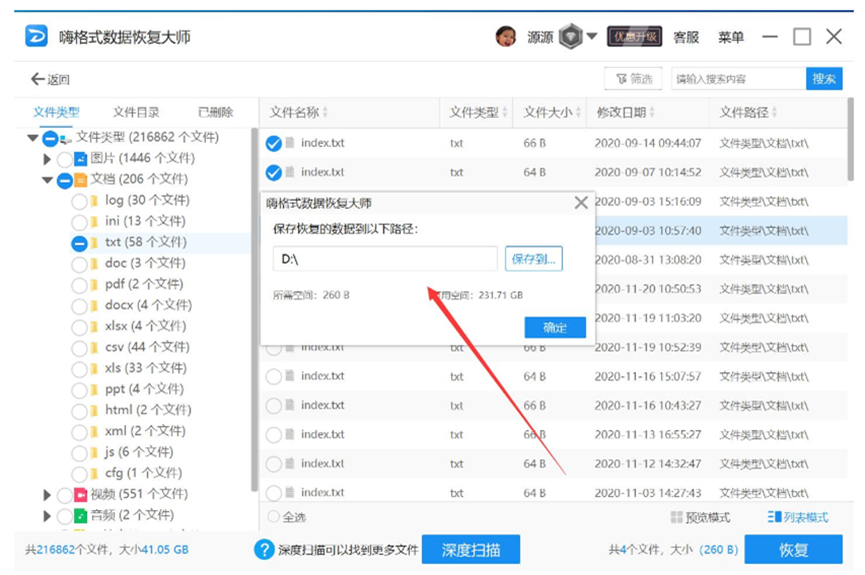Check the docx folder checkbox
This screenshot has width=865, height=575.
[x=79, y=306]
